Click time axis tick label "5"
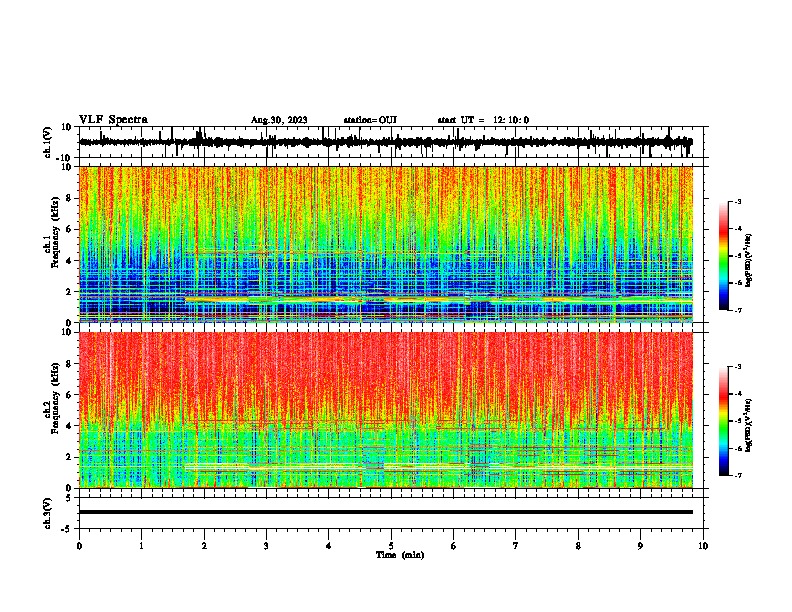 391,546
